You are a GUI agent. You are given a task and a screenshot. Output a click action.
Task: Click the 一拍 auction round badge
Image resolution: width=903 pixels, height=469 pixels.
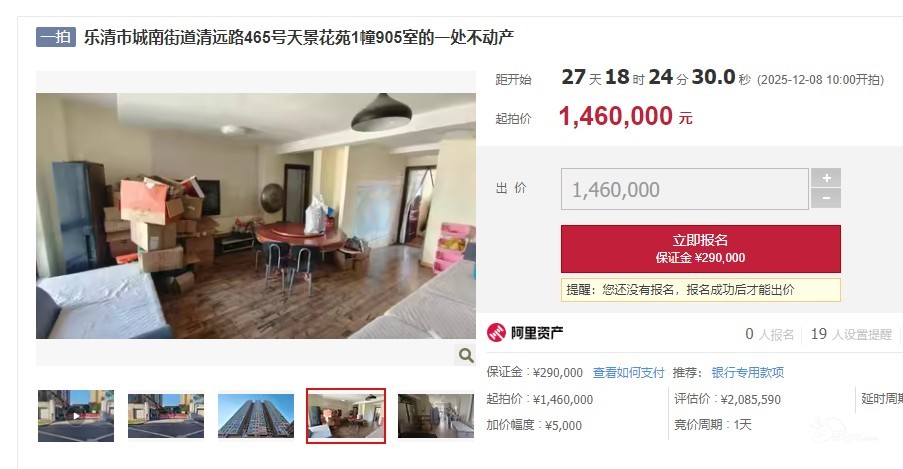pos(56,37)
